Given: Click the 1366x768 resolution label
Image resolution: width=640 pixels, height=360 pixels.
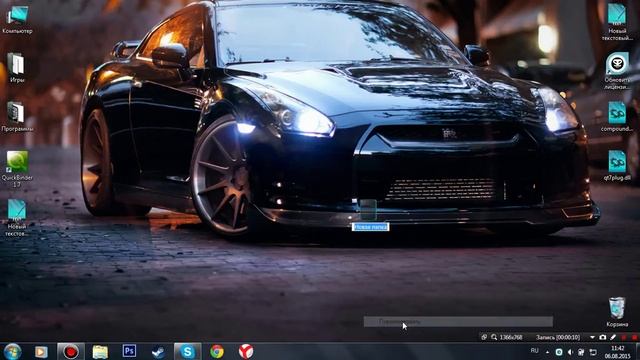Looking at the screenshot, I should [x=511, y=338].
